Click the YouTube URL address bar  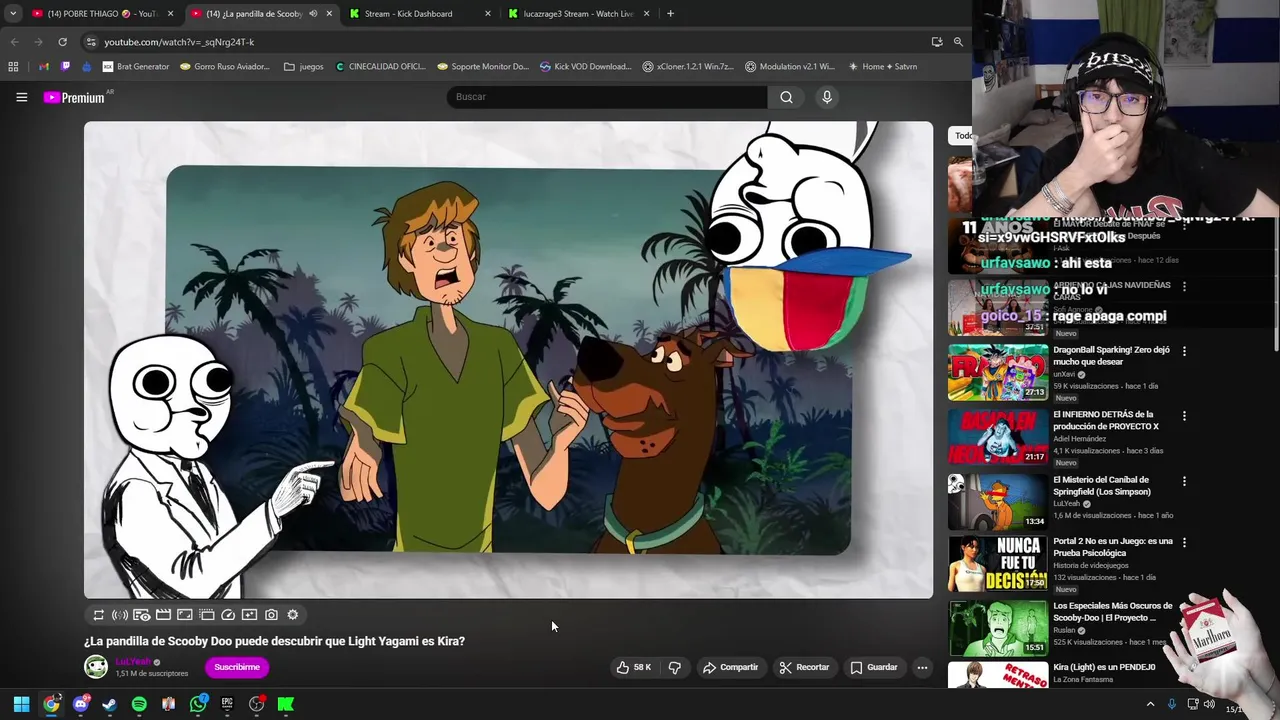coord(510,42)
